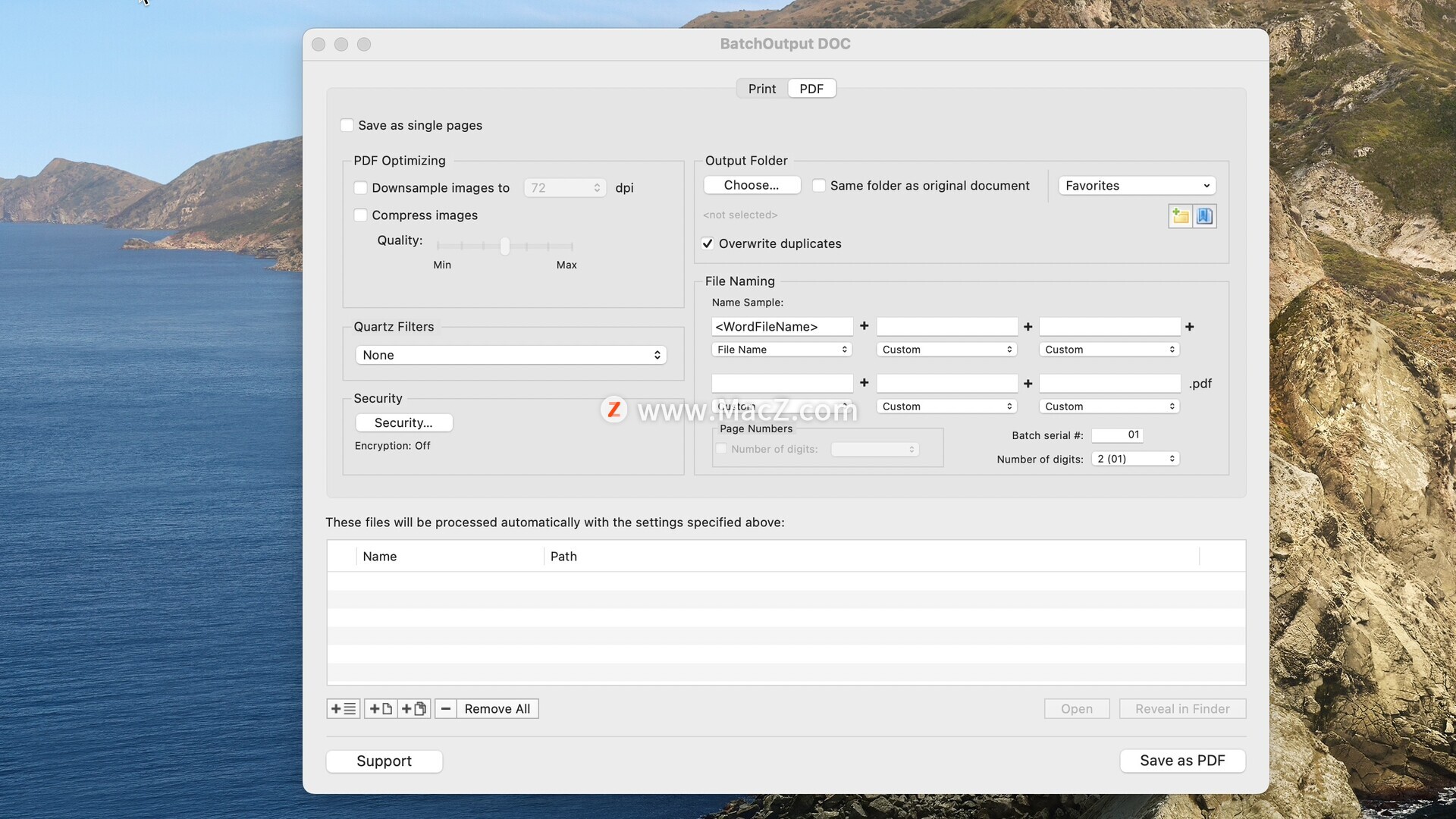Click the Quality slider thumb
Screen dimensions: 1456x819
click(x=505, y=246)
